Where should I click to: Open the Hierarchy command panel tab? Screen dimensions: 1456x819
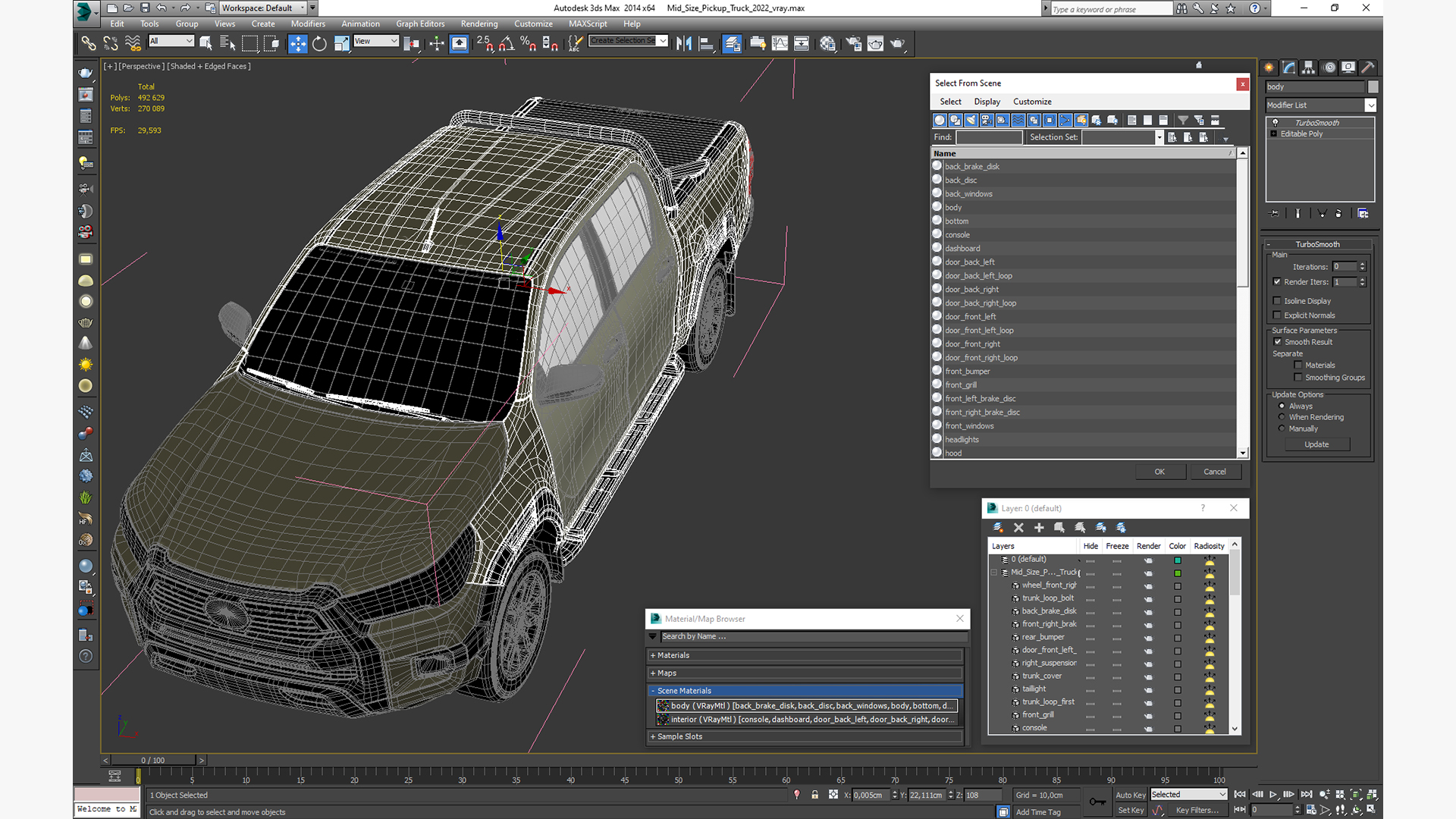click(x=1308, y=67)
